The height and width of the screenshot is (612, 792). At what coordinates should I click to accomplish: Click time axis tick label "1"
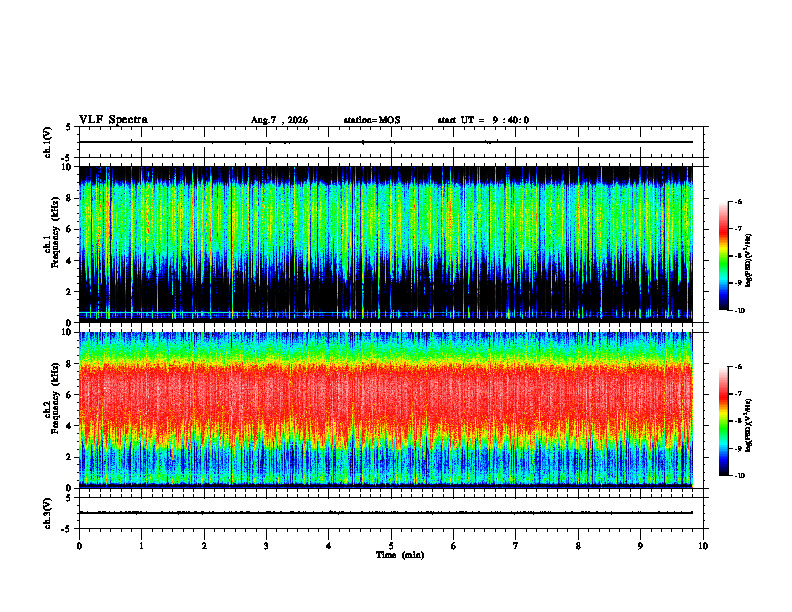pyautogui.click(x=141, y=546)
